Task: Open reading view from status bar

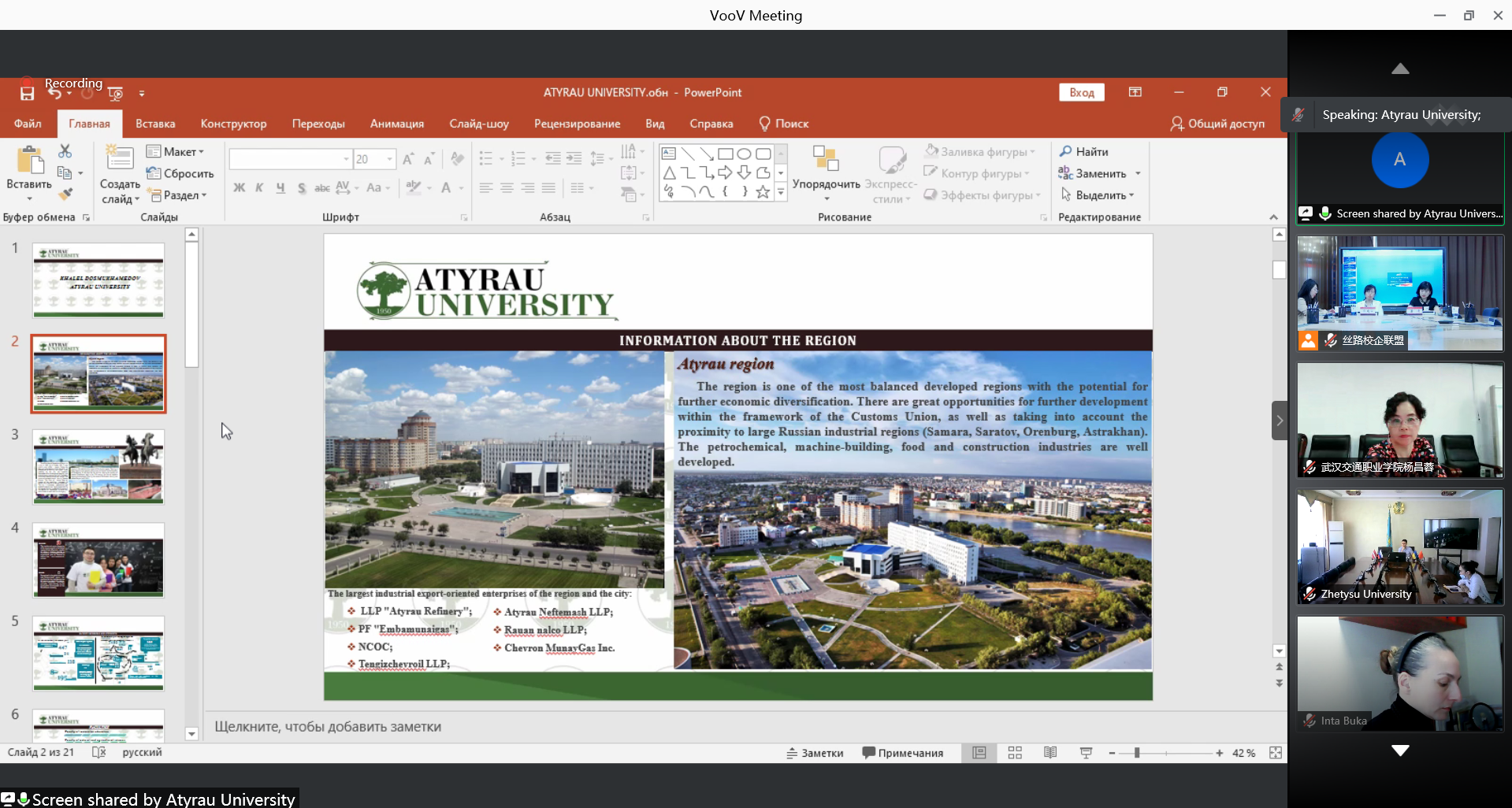Action: pyautogui.click(x=1050, y=753)
